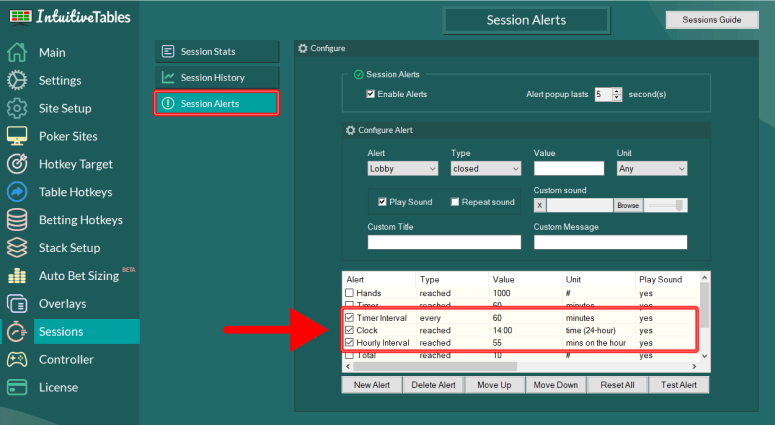This screenshot has height=425, width=775.
Task: Click the 'mins on the hour' cell
Action: (596, 342)
